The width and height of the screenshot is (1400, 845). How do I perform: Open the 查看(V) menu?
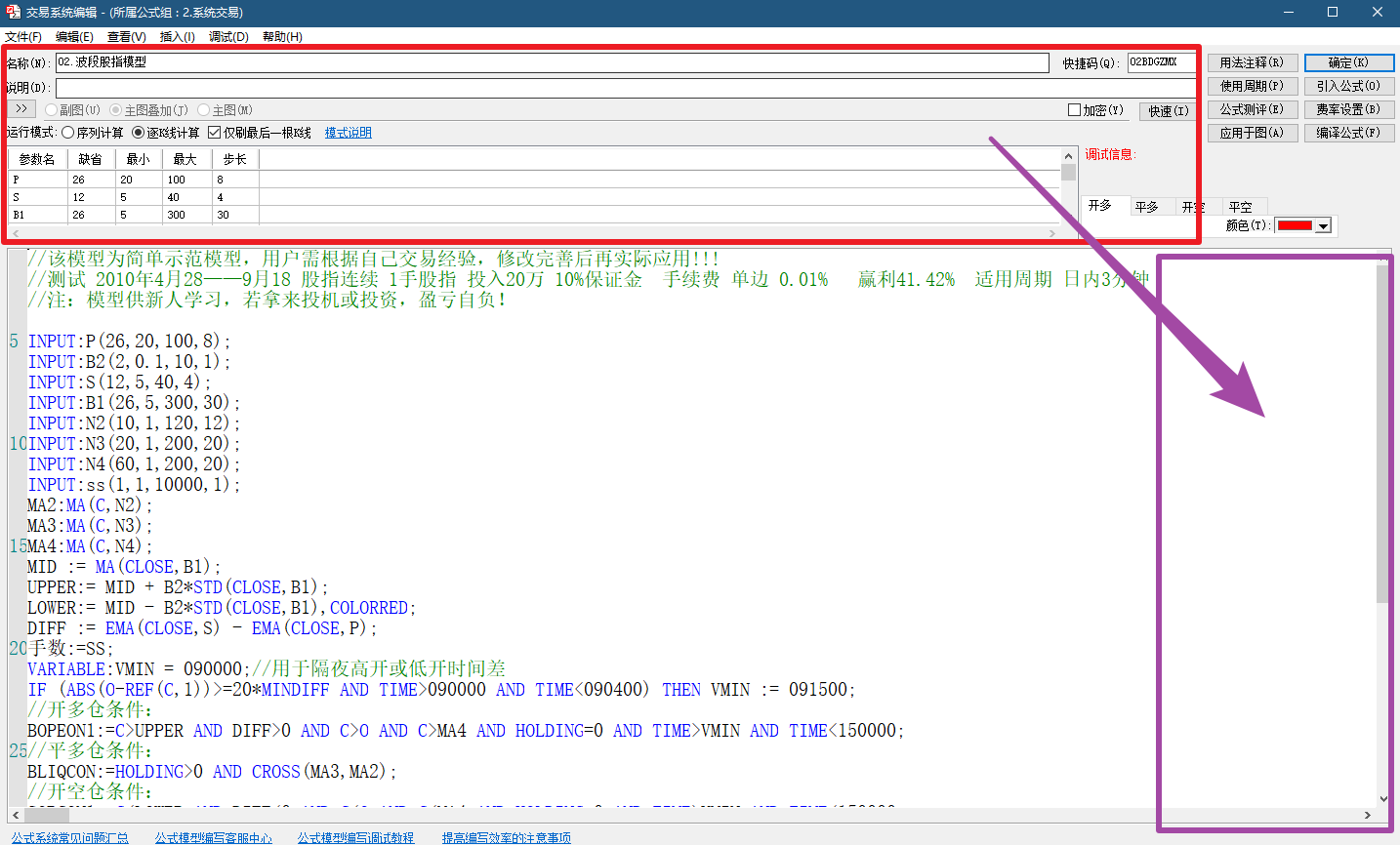click(126, 37)
